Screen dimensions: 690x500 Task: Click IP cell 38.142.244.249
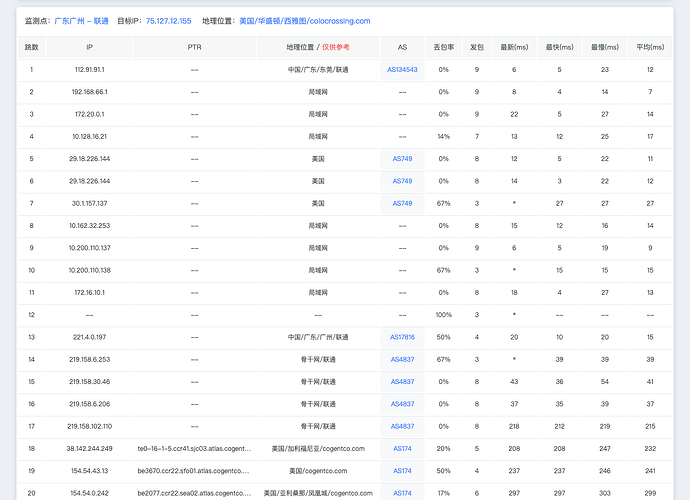tap(89, 449)
